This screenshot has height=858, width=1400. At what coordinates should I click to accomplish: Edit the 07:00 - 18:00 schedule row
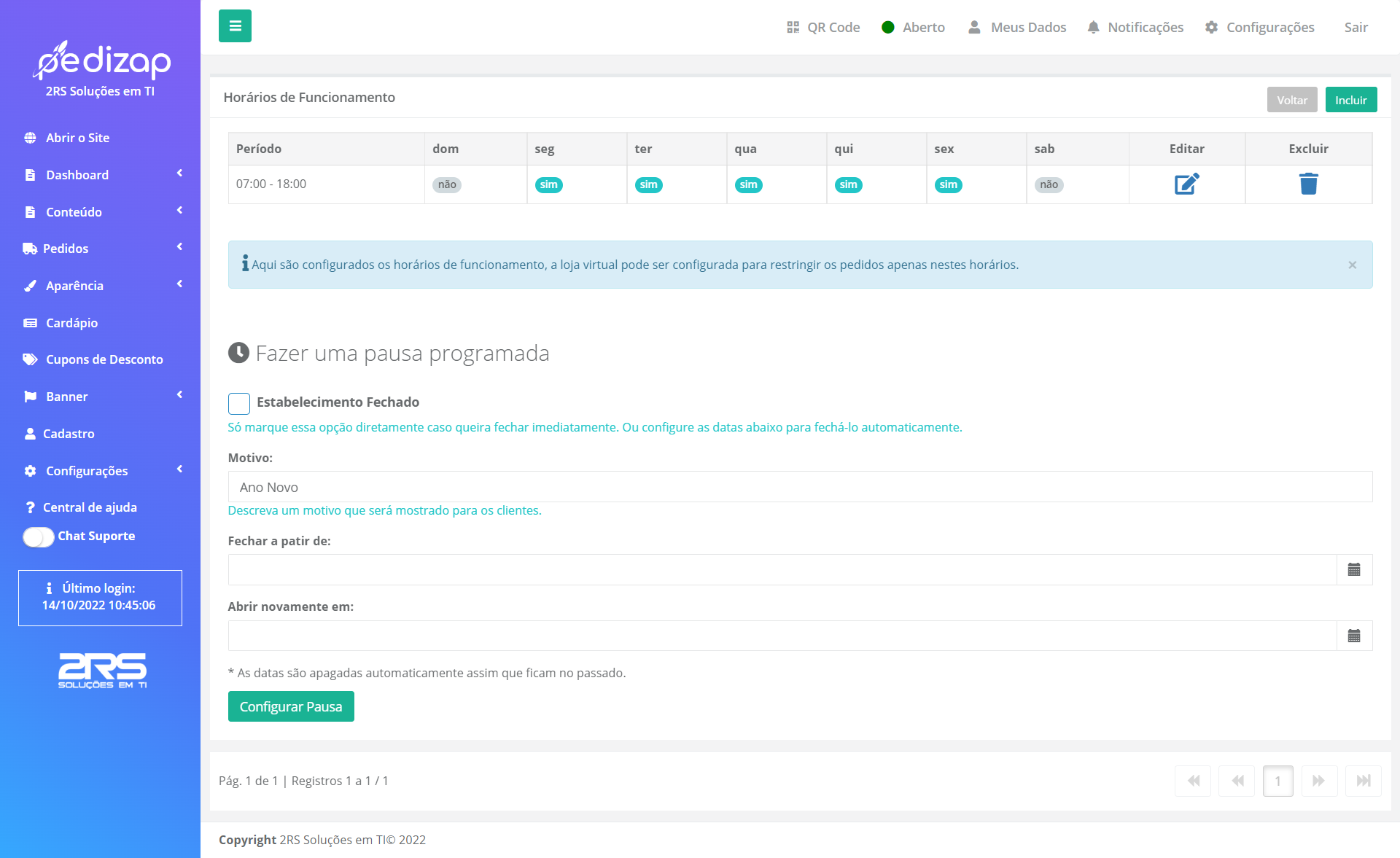[1186, 184]
